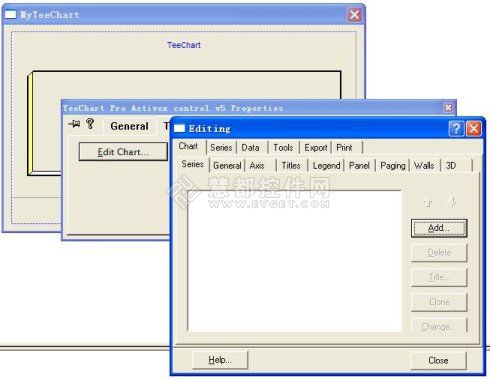The image size is (490, 380).
Task: Open the Export tab
Action: tap(315, 148)
